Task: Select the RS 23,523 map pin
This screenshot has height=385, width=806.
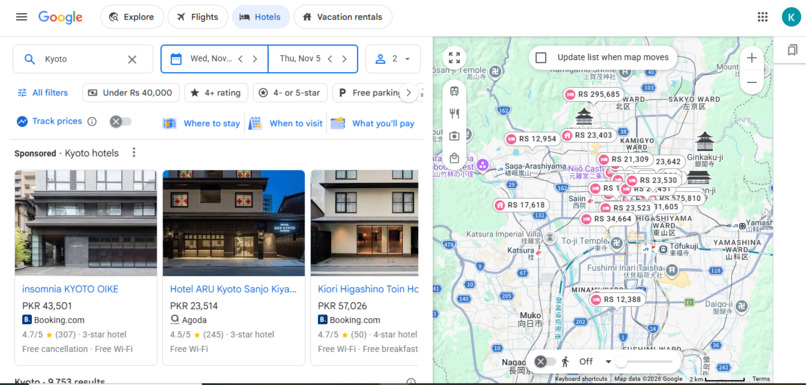Action: [626, 208]
